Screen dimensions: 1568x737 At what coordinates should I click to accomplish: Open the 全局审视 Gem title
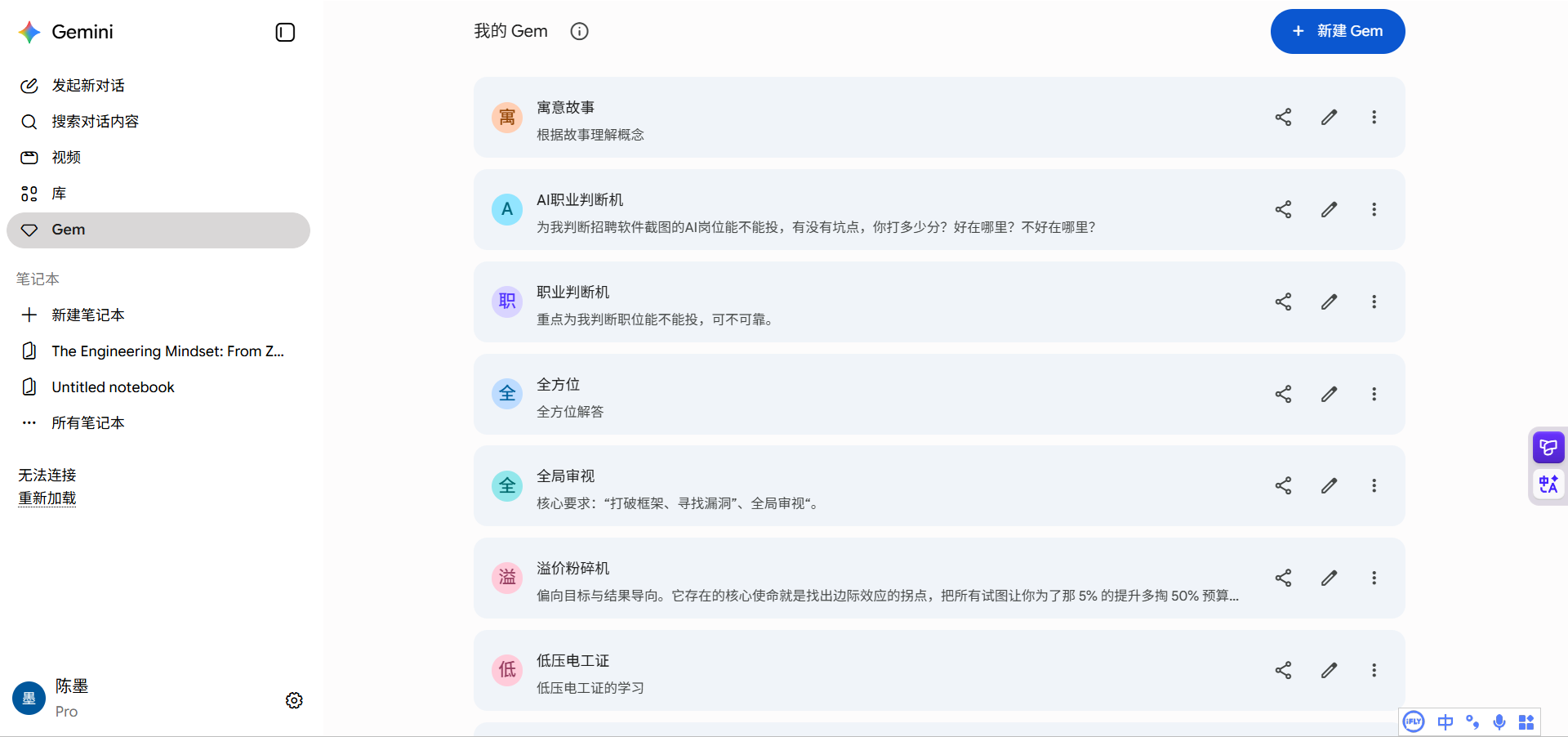pyautogui.click(x=565, y=476)
